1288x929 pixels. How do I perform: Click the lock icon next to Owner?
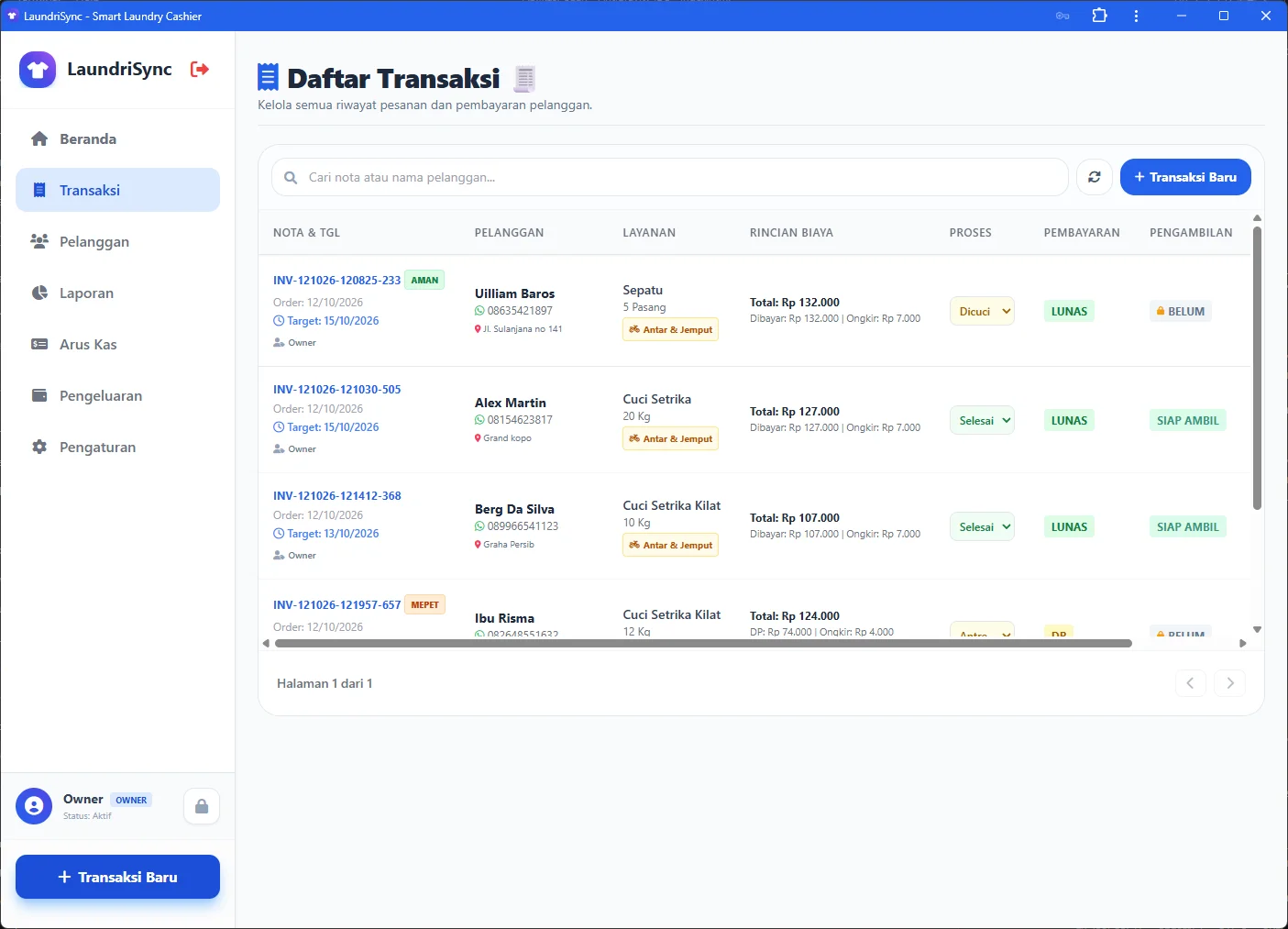point(202,806)
